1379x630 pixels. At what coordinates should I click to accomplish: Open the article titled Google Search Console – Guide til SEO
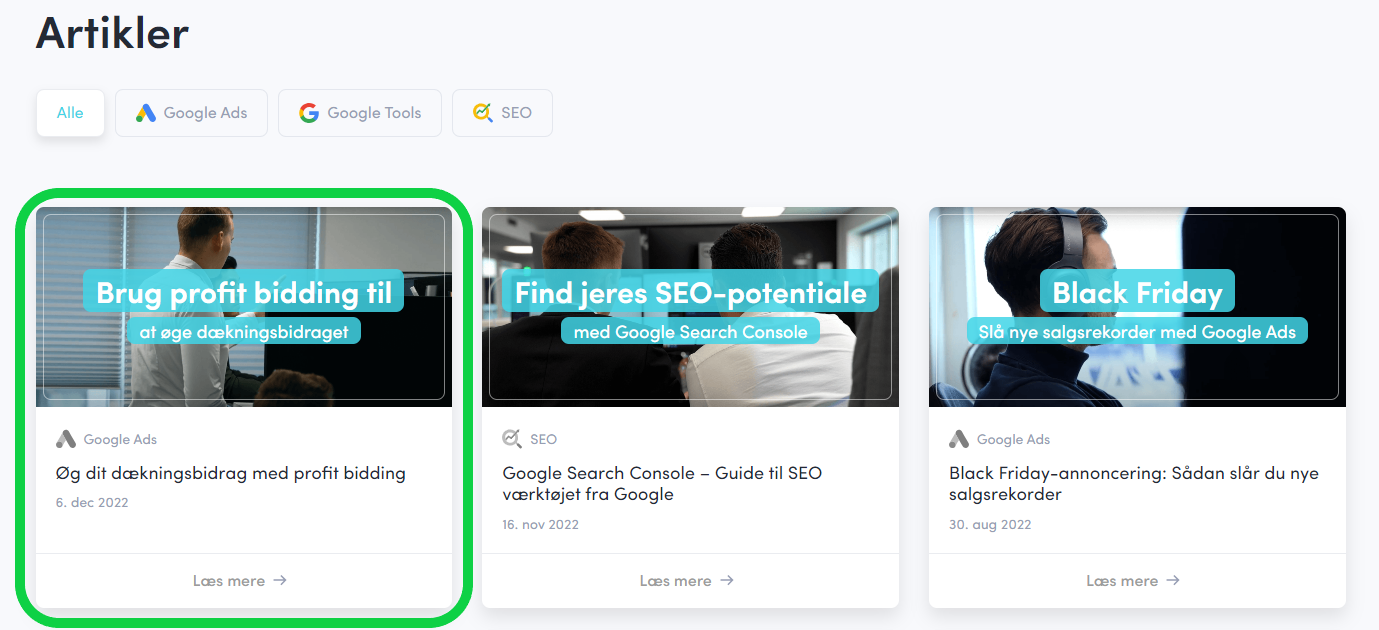tap(662, 483)
